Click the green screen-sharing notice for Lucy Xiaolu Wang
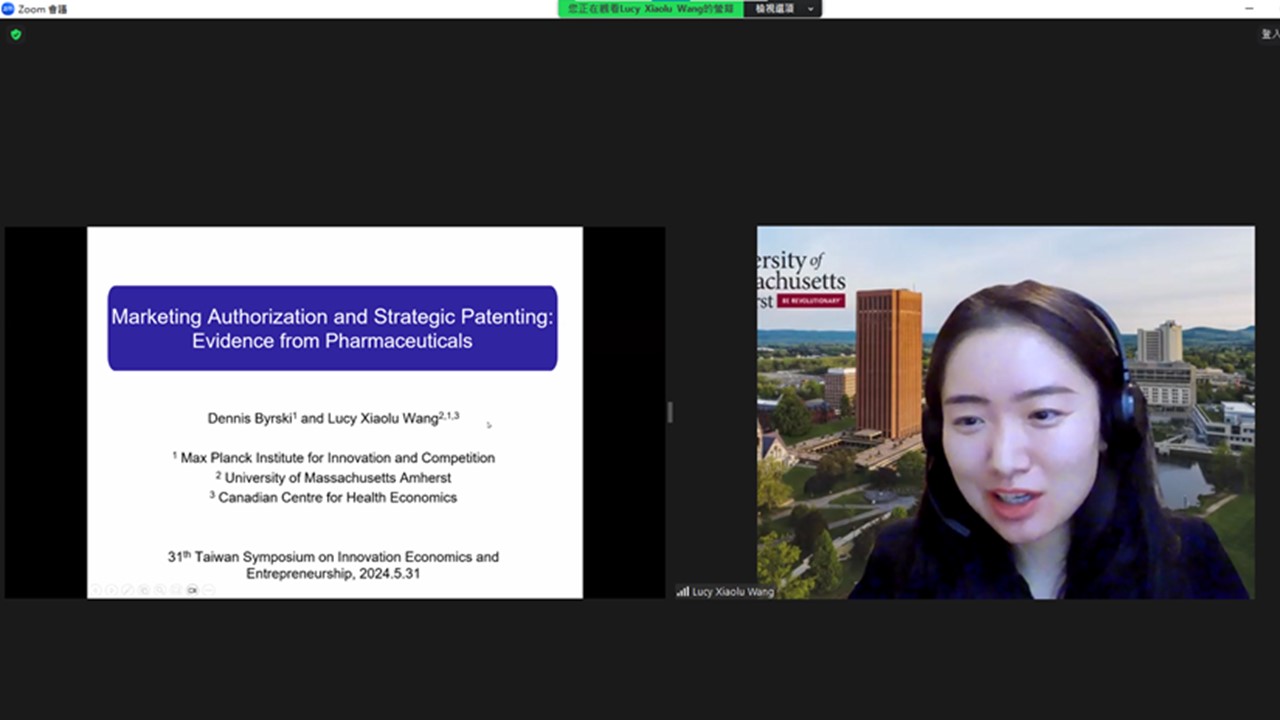The height and width of the screenshot is (720, 1280). [651, 8]
